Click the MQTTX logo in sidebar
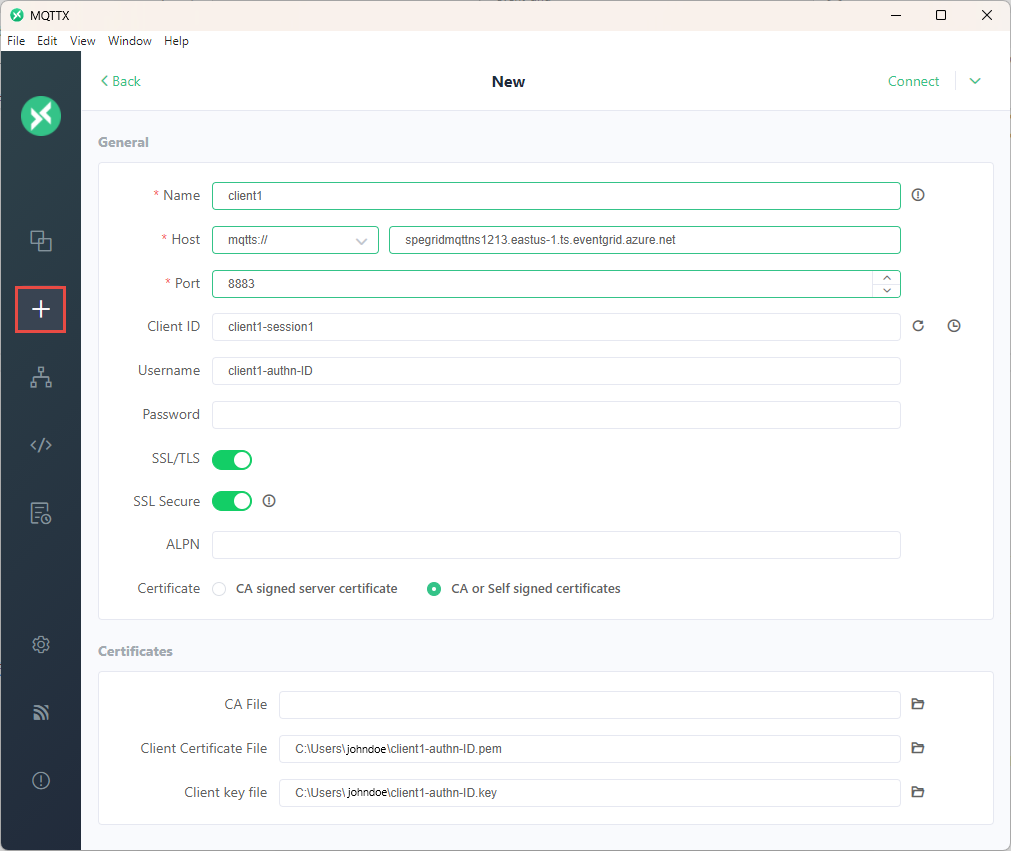 41,116
